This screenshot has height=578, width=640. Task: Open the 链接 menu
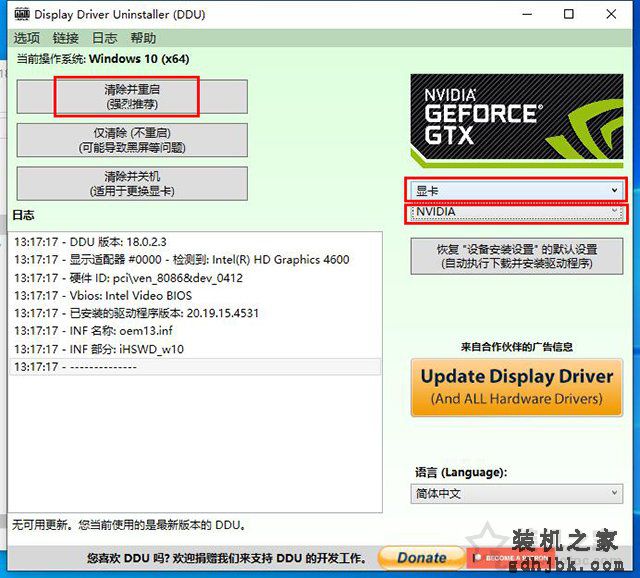pos(65,38)
